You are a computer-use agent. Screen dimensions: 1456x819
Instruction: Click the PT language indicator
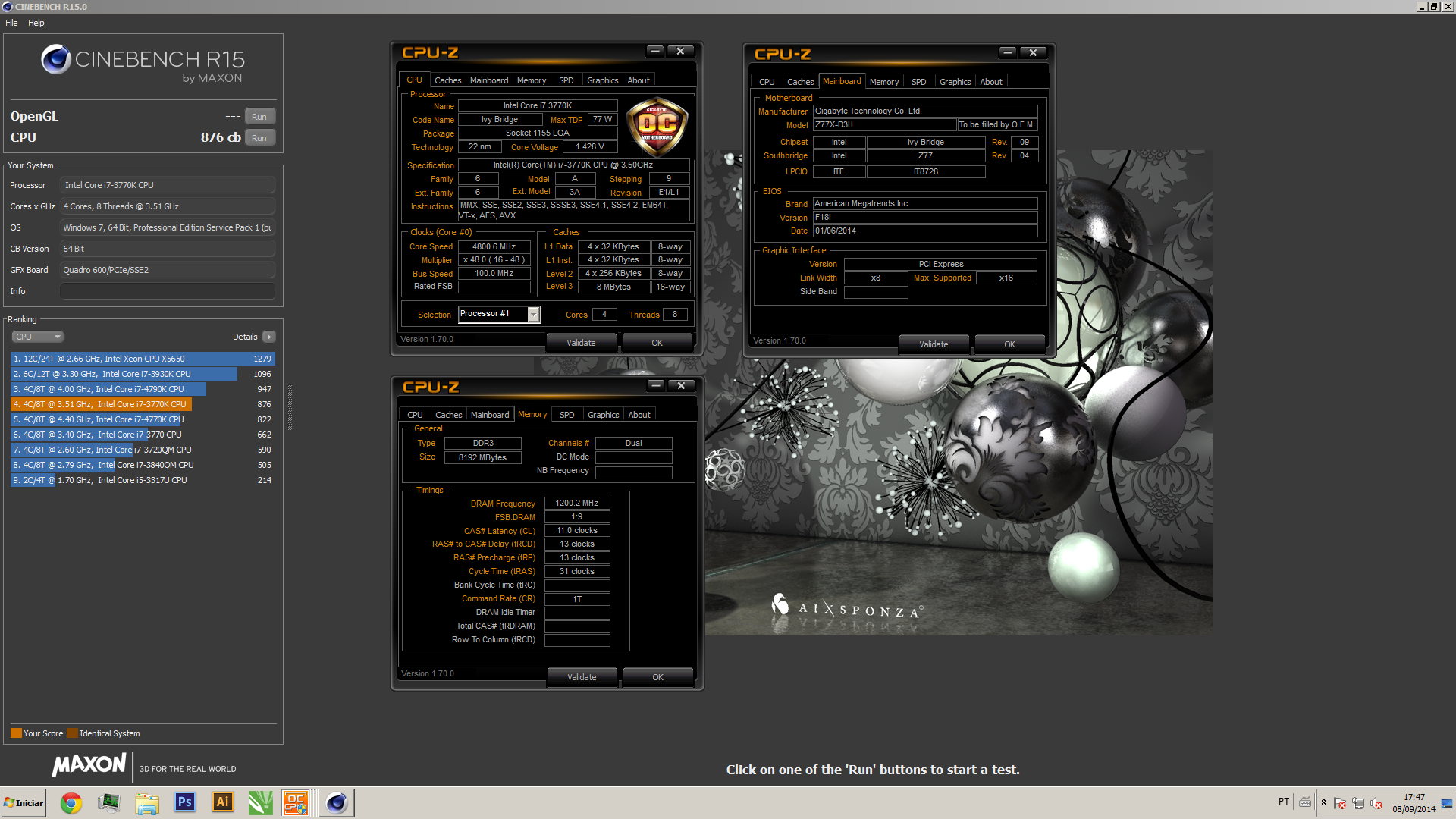click(1284, 802)
